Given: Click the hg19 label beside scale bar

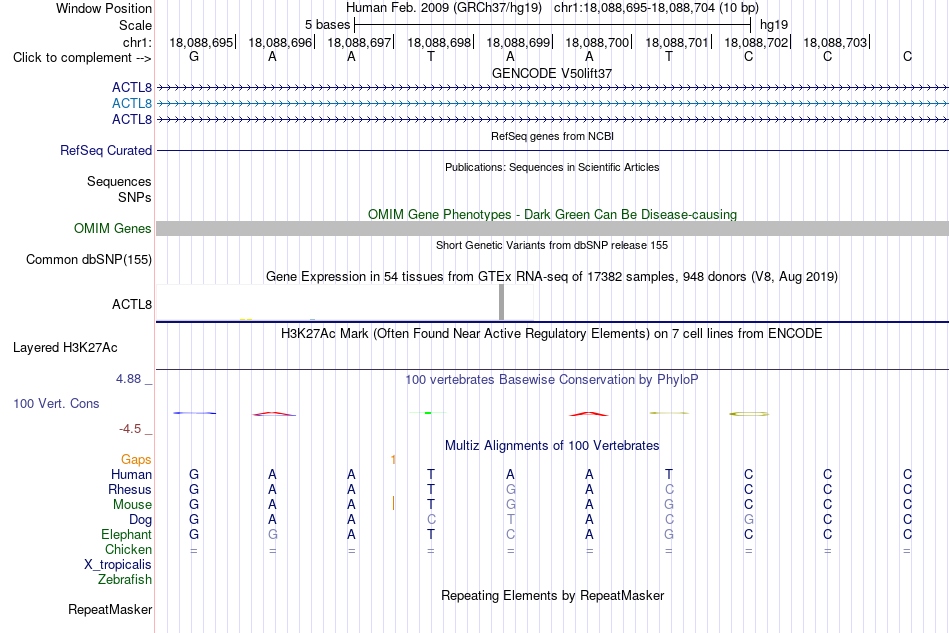Looking at the screenshot, I should [x=774, y=25].
